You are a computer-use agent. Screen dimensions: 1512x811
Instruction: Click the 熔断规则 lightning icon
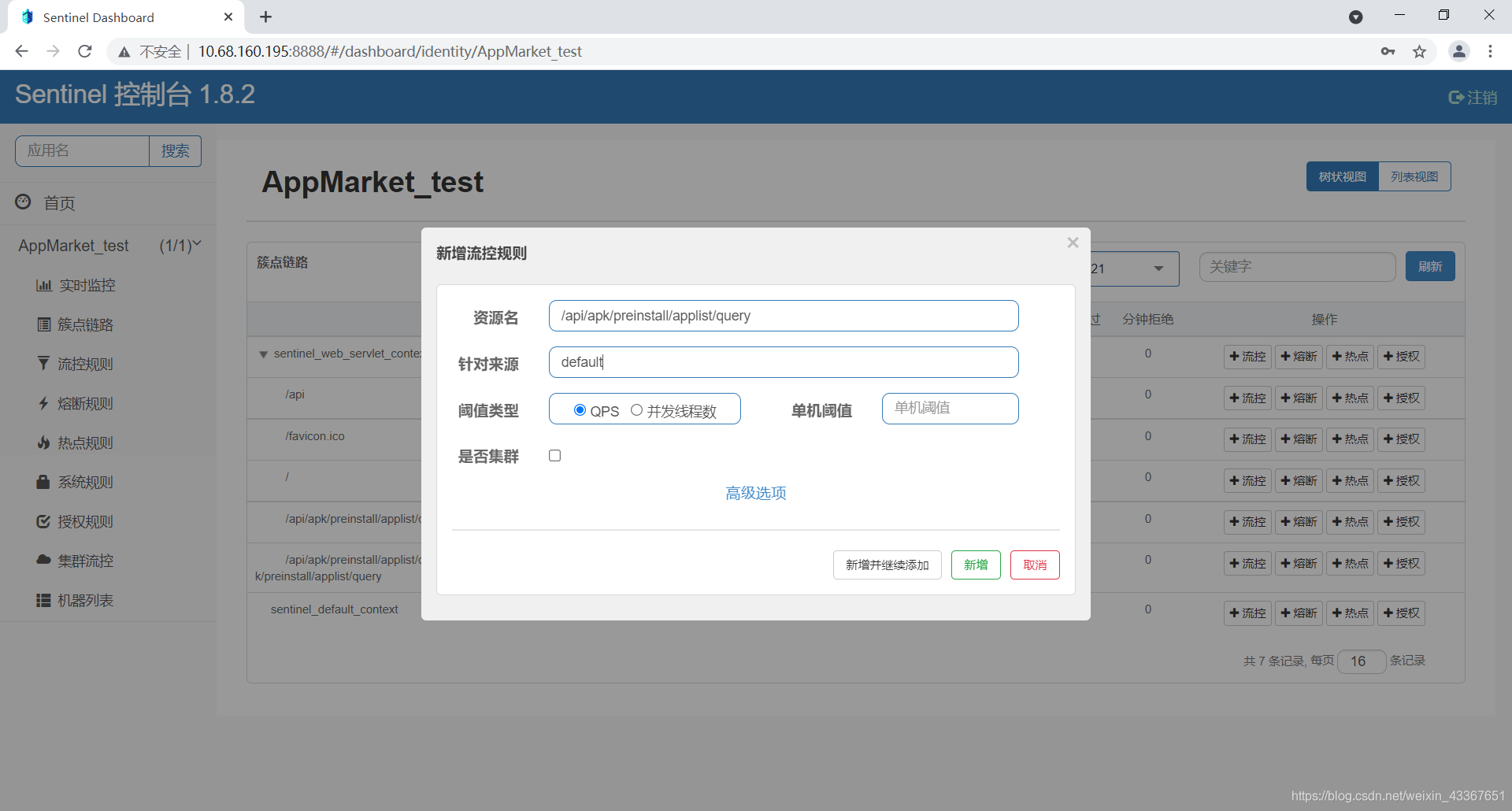tap(43, 403)
